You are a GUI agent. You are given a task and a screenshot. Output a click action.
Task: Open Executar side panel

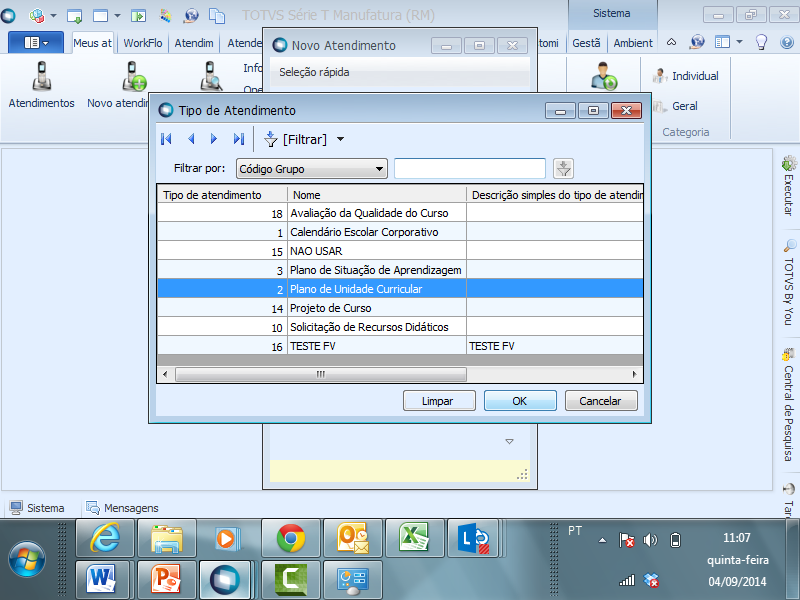click(789, 186)
